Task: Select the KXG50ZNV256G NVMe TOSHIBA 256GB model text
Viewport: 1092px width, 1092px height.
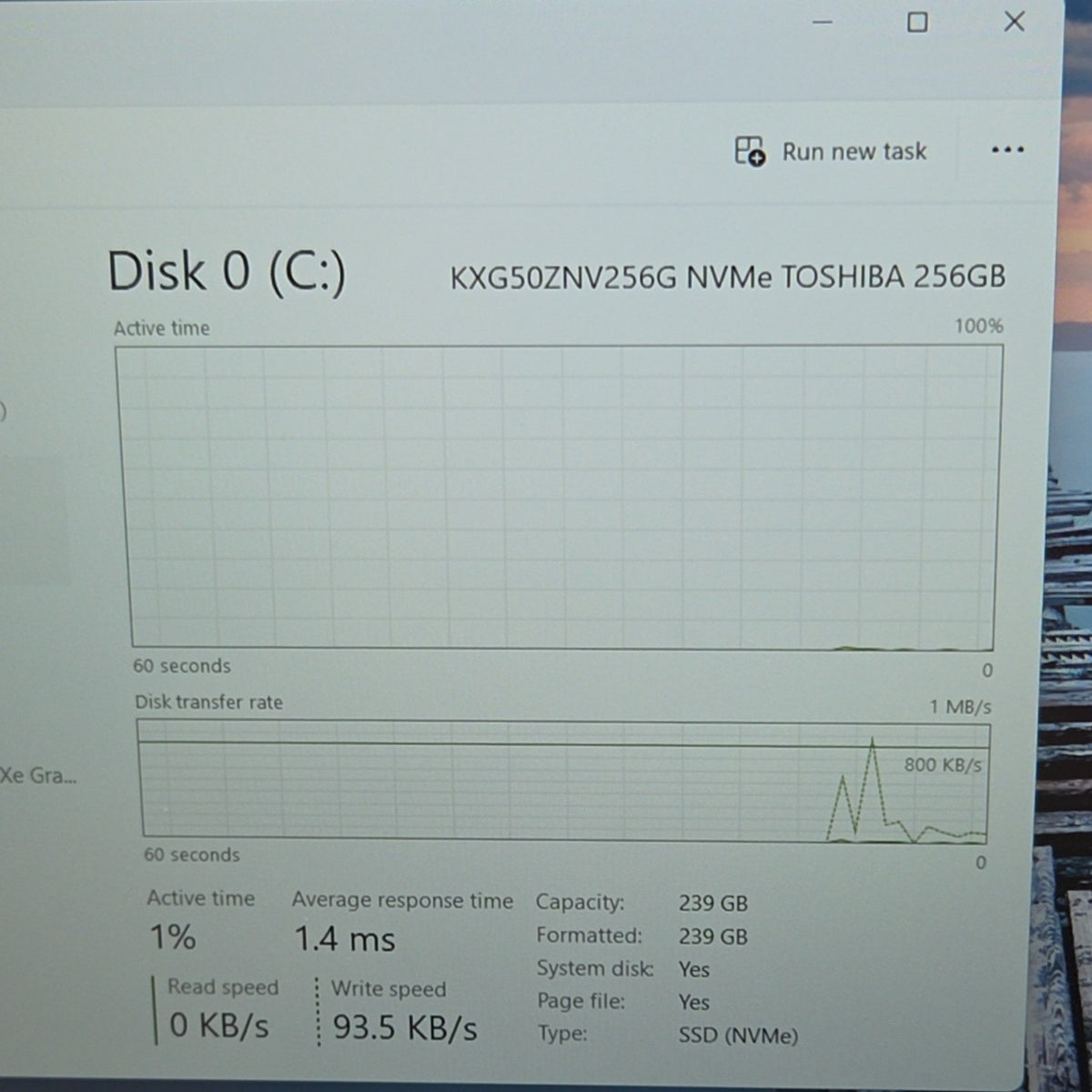Action: pos(728,277)
